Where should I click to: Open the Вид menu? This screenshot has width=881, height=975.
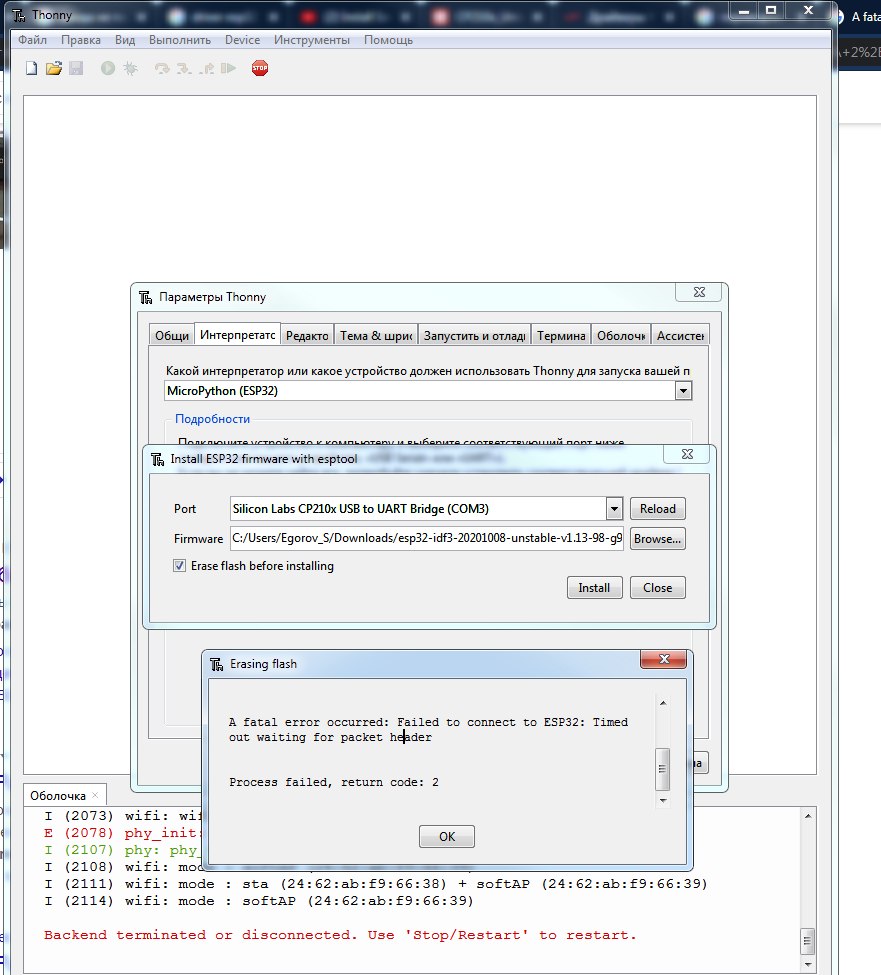click(x=125, y=40)
